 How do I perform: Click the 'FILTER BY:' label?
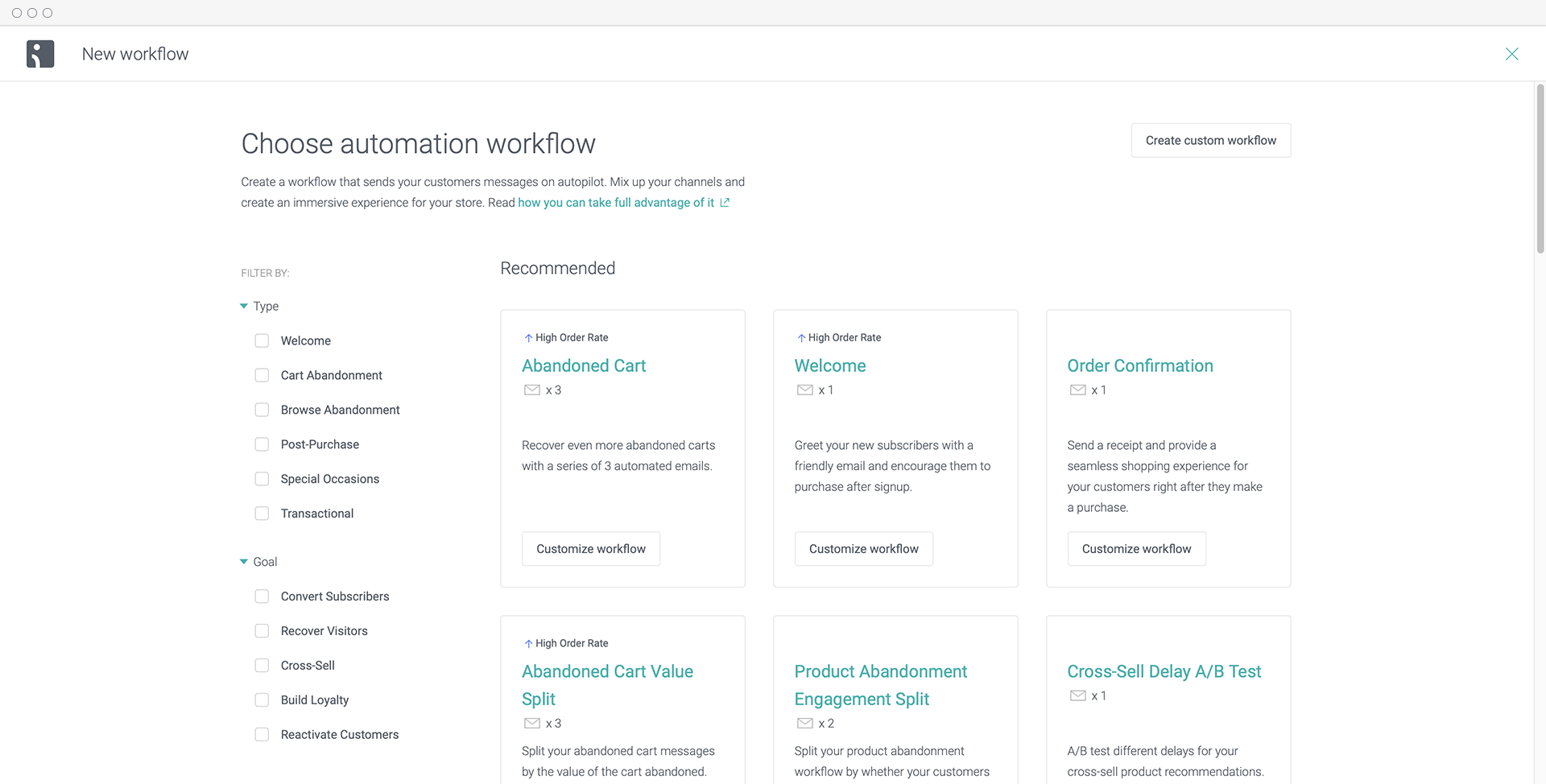pyautogui.click(x=265, y=273)
